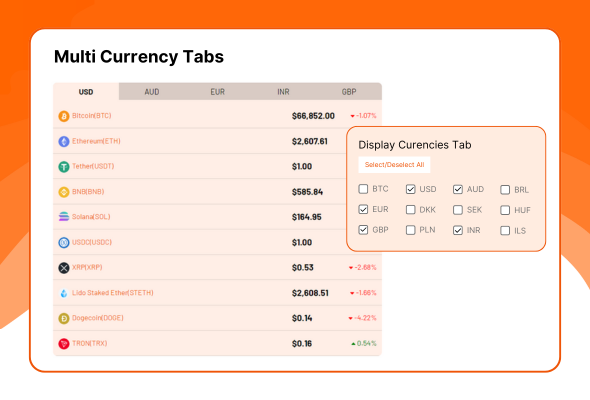Open the USDC(USDC) link
The width and height of the screenshot is (590, 400).
[92, 242]
